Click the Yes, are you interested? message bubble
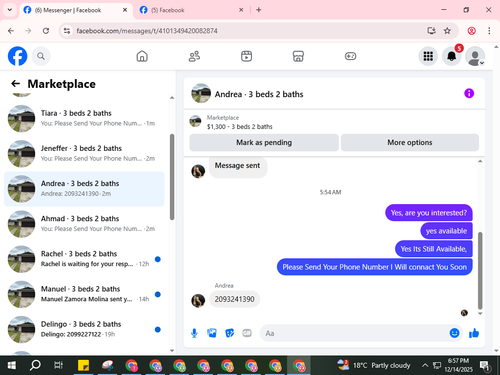The image size is (500, 375). 429,213
